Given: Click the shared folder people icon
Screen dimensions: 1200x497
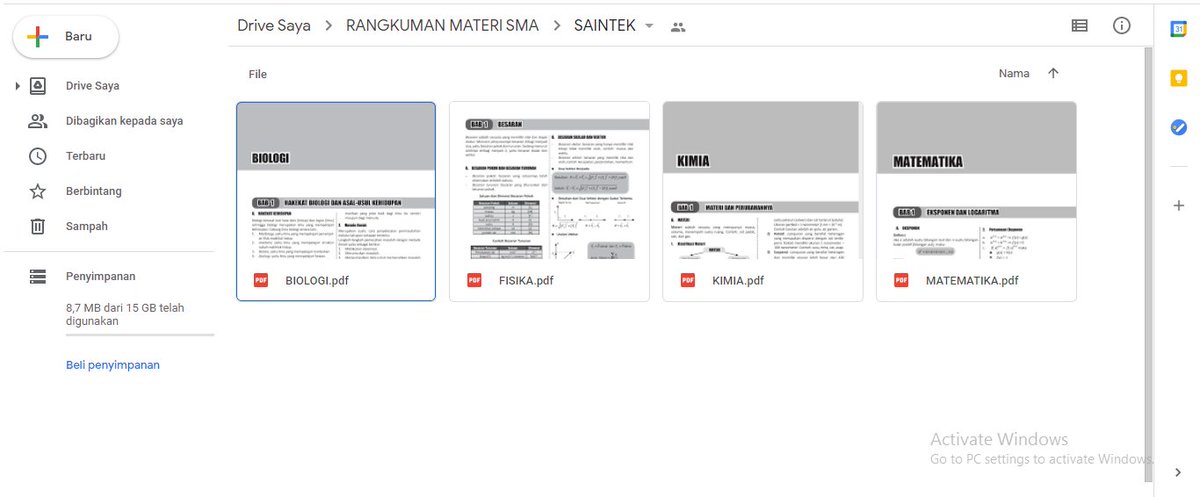Looking at the screenshot, I should click(678, 27).
